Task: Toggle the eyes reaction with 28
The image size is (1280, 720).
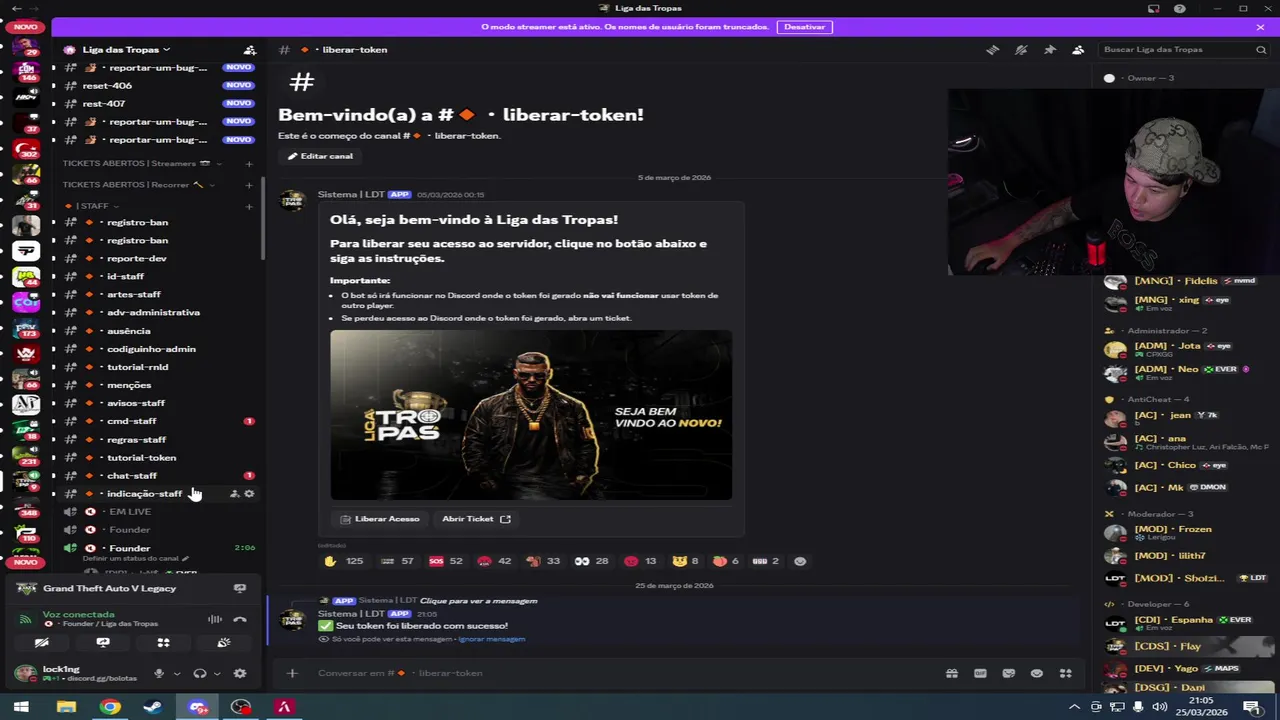Action: (x=591, y=561)
